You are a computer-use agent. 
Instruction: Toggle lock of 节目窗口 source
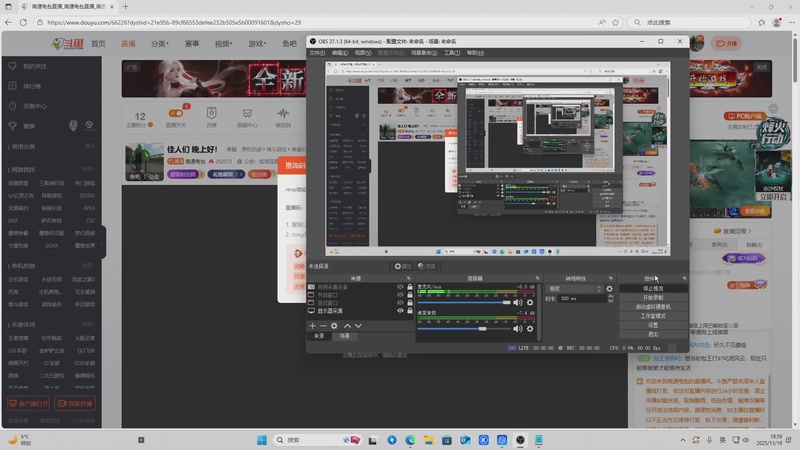410,295
